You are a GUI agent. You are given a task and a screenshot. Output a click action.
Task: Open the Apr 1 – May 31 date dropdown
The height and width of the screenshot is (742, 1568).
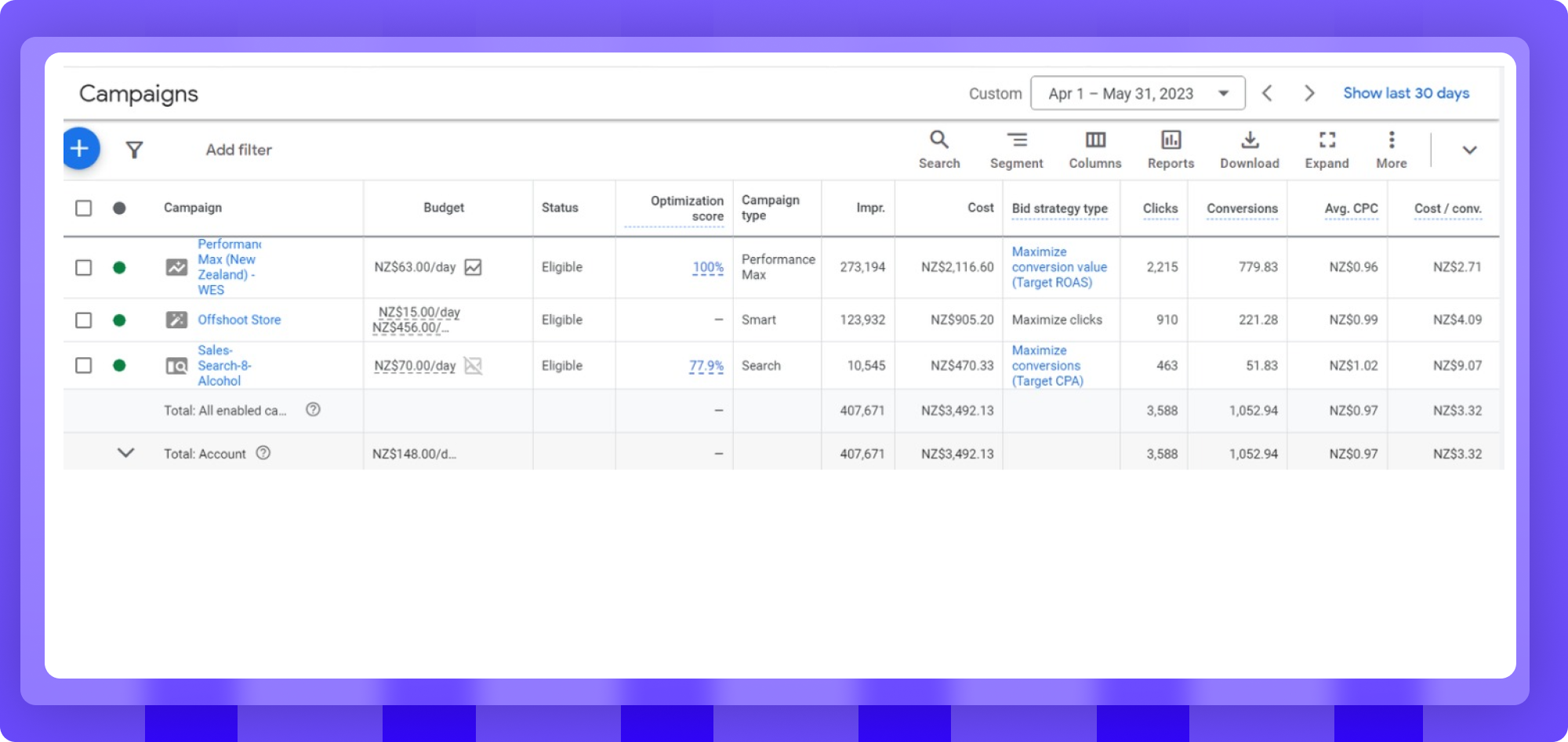click(1138, 93)
